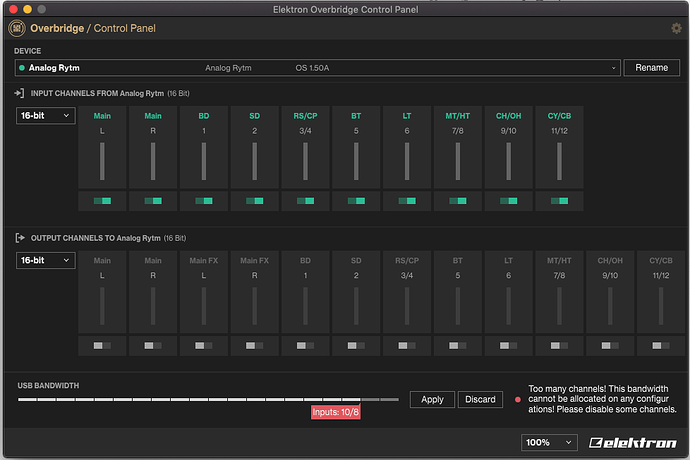Open the Analog Rytm device dropdown

click(x=317, y=68)
